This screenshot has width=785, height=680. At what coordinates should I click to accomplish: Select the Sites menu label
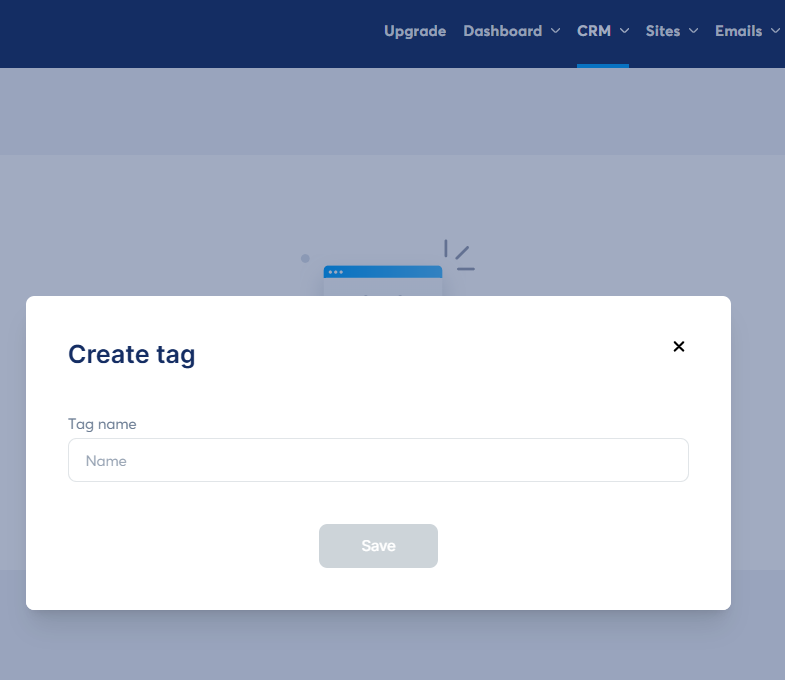coord(663,31)
